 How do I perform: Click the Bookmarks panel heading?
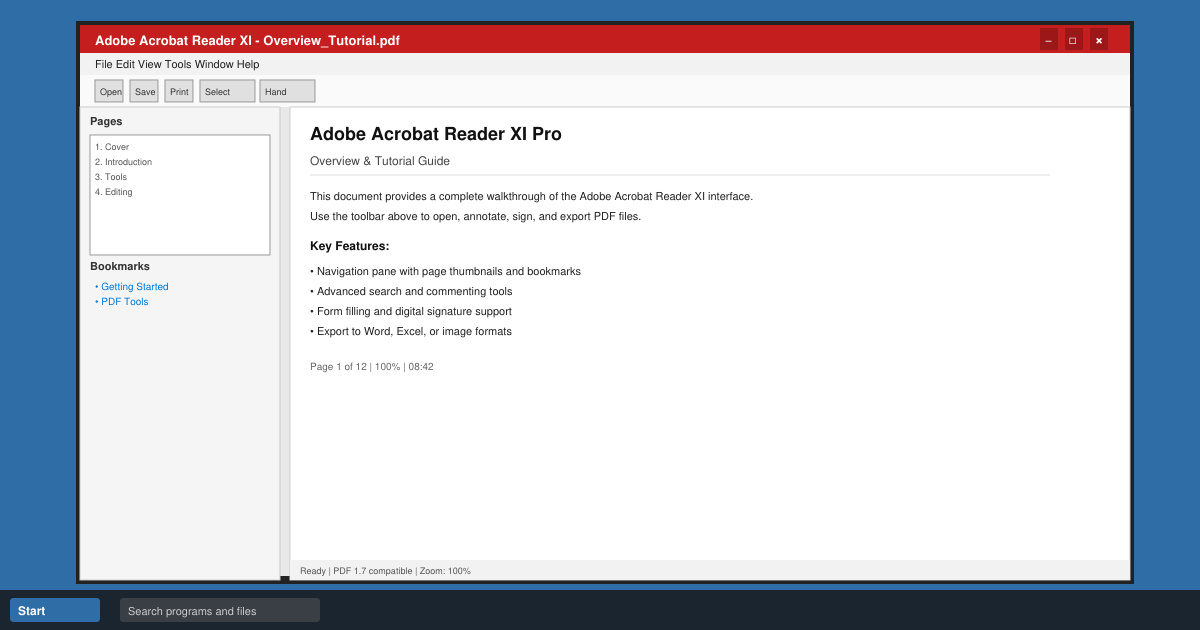[x=120, y=266]
